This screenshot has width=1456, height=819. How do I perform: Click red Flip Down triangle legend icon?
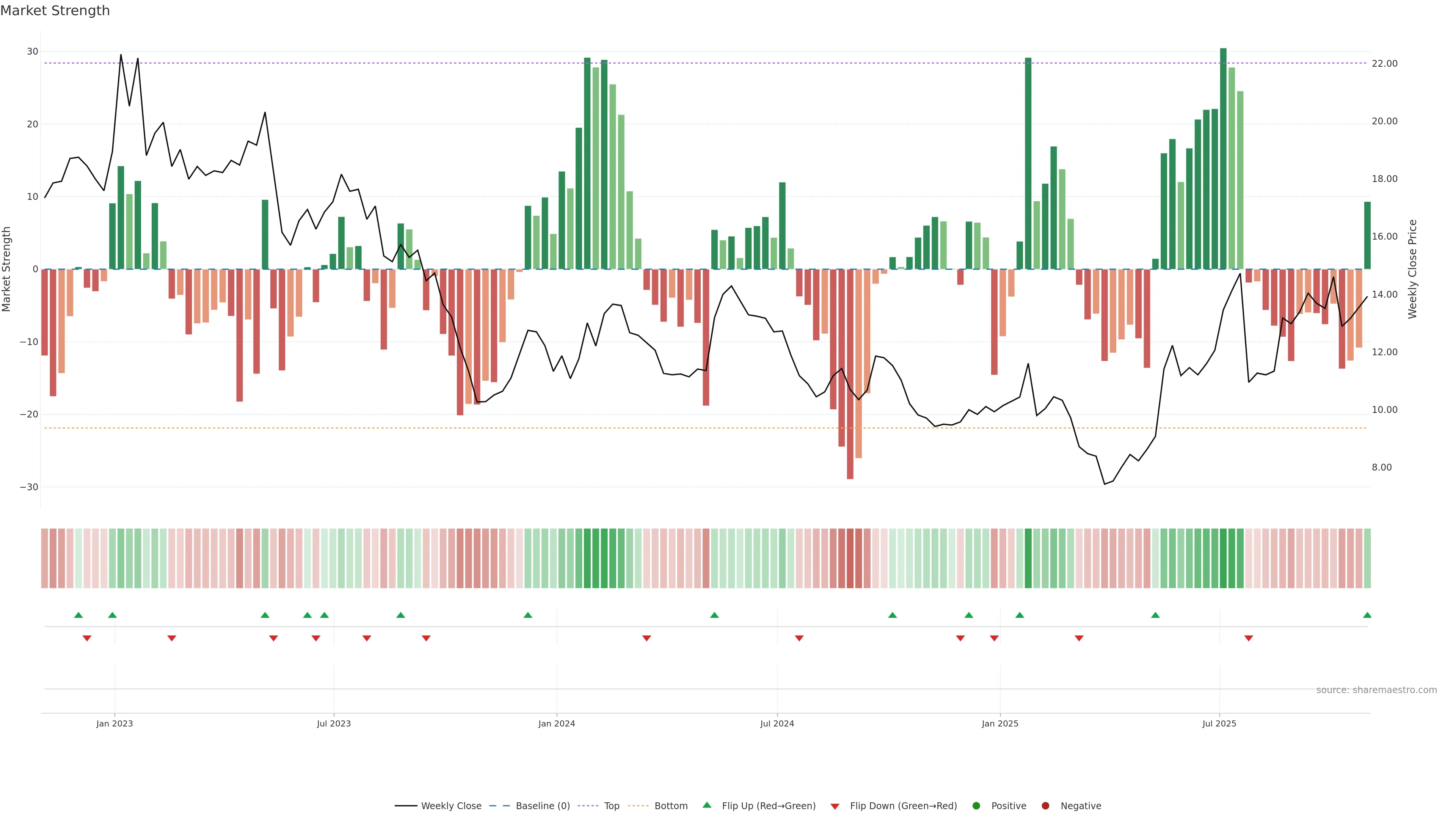834,806
